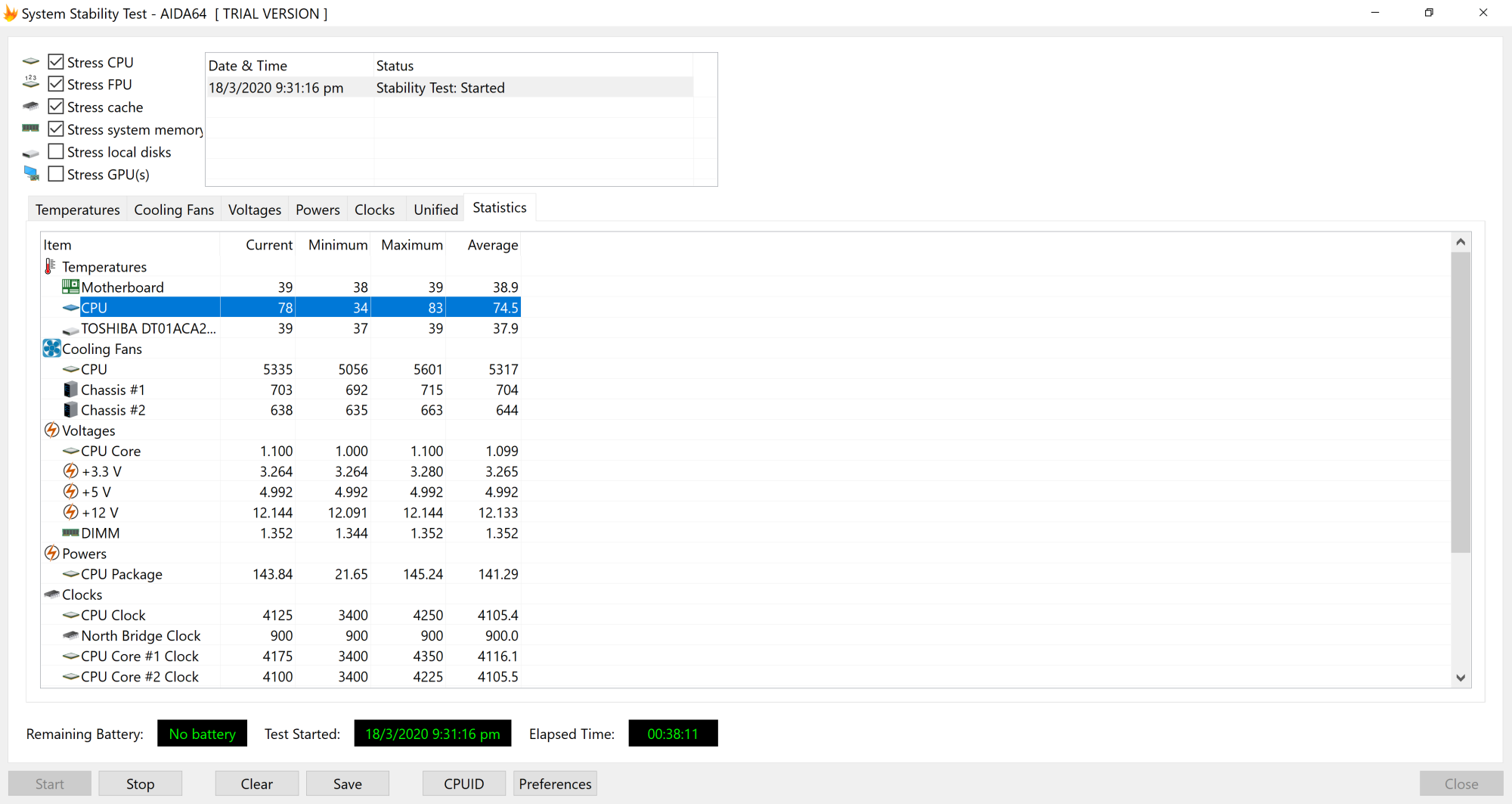
Task: Click the AIDA64 flame icon in title bar
Action: tap(11, 14)
